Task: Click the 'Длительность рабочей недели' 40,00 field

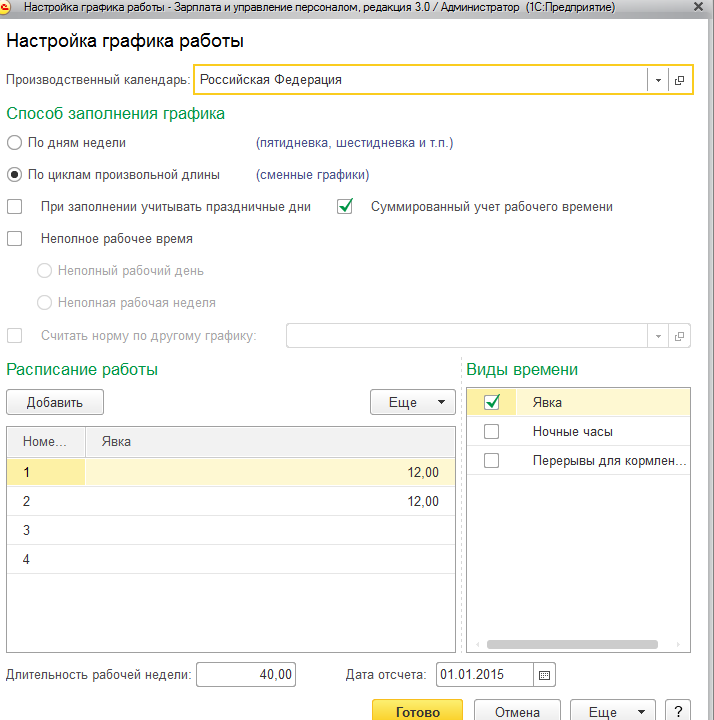Action: [246, 675]
